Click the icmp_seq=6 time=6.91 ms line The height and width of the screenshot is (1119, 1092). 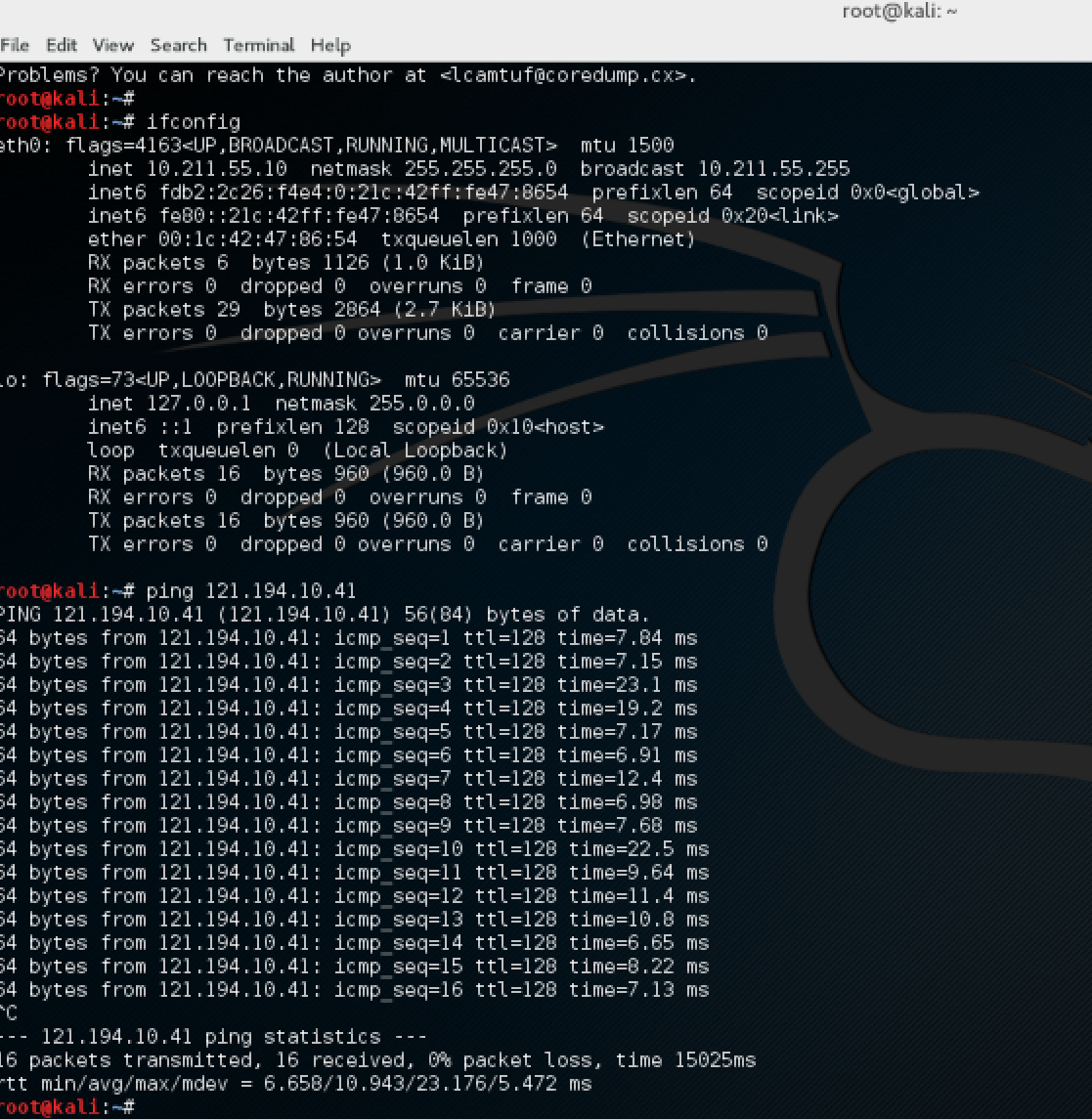point(348,755)
